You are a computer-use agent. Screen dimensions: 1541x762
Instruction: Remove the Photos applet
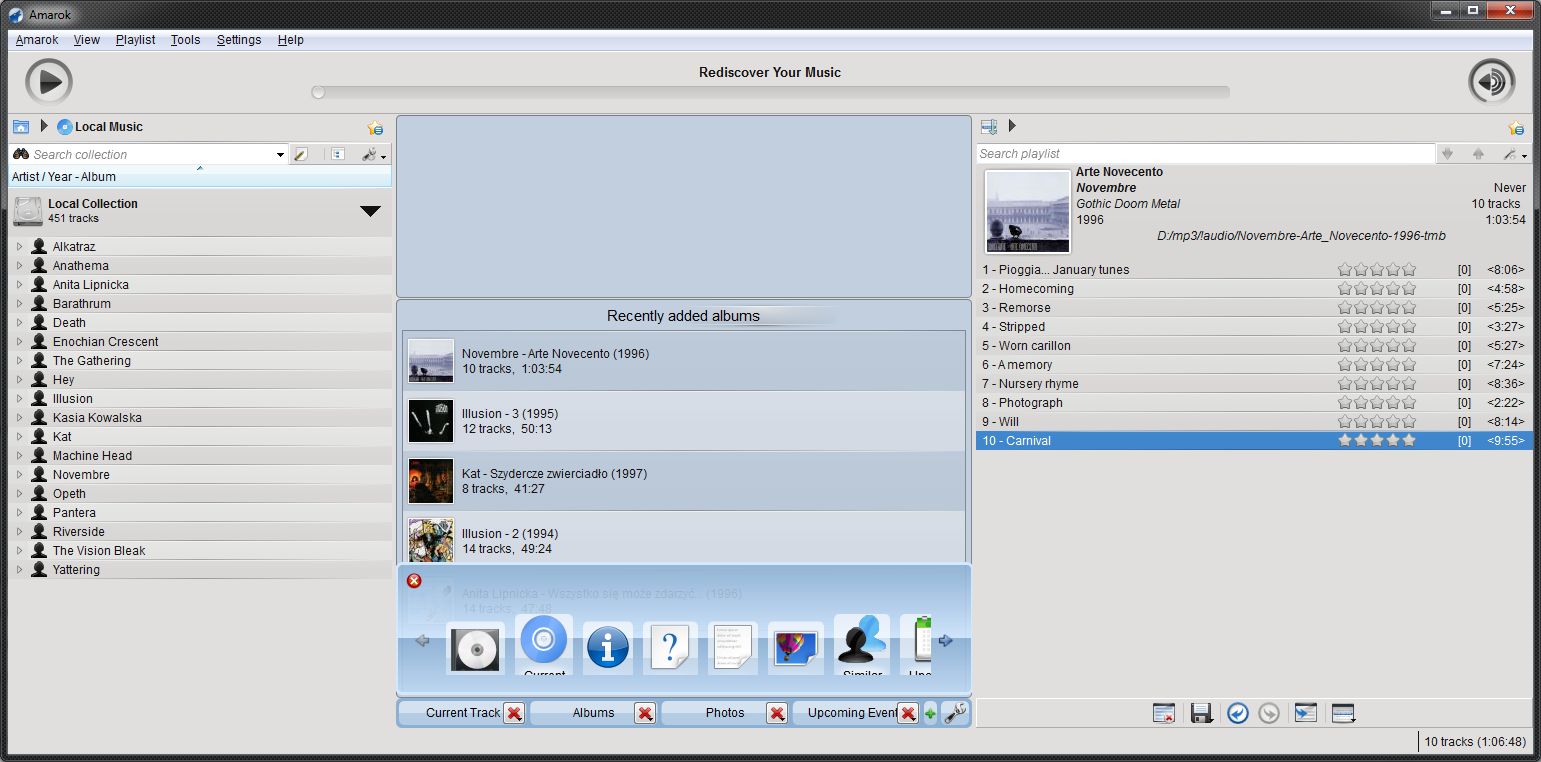point(777,713)
